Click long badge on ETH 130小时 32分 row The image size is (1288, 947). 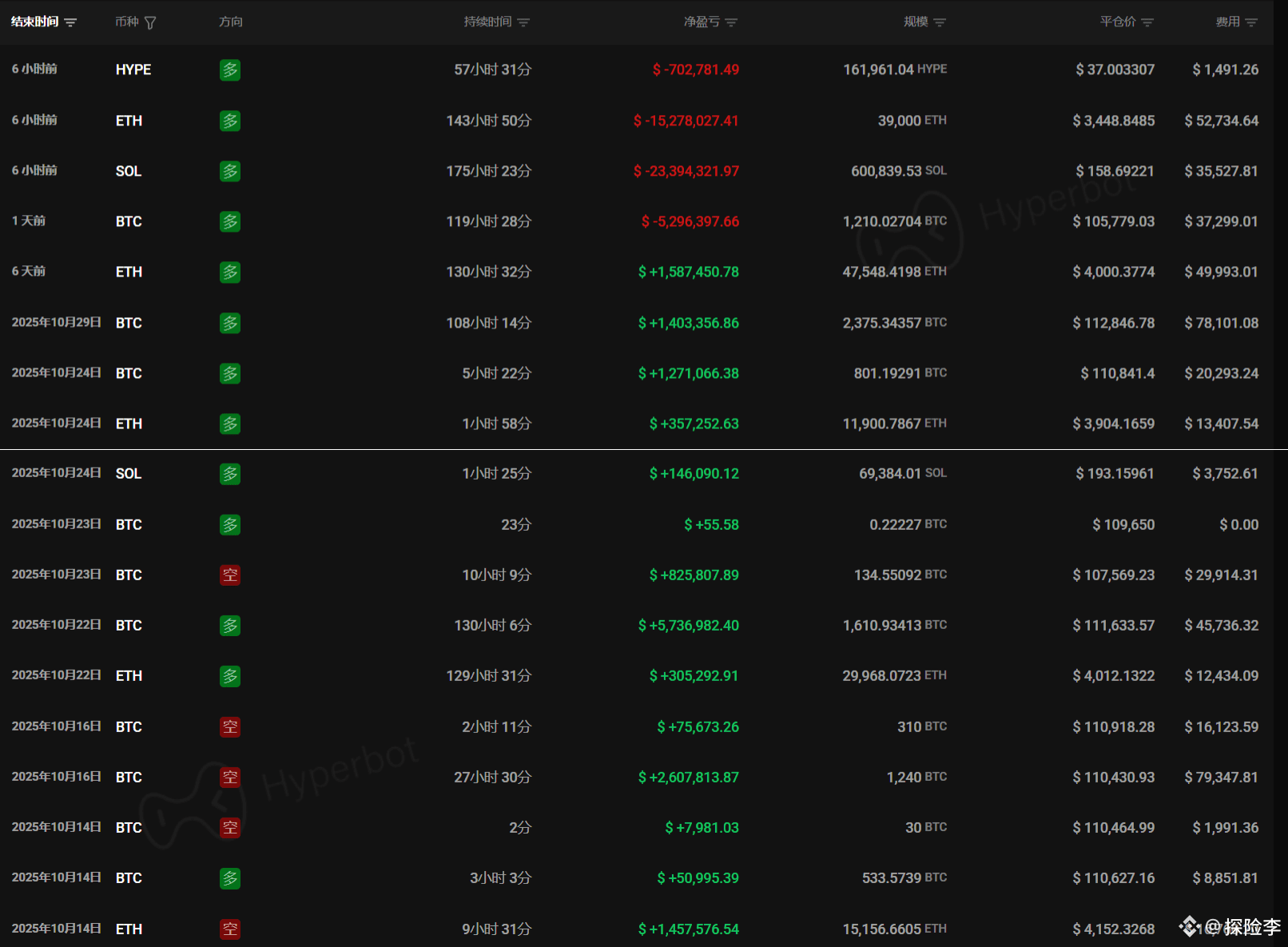[x=230, y=272]
